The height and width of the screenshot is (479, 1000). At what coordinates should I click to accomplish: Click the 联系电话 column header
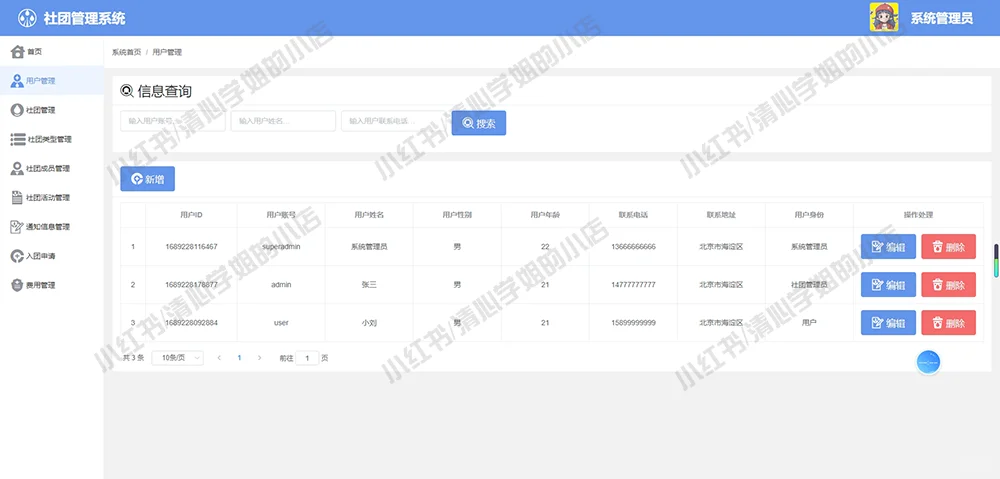click(x=633, y=215)
